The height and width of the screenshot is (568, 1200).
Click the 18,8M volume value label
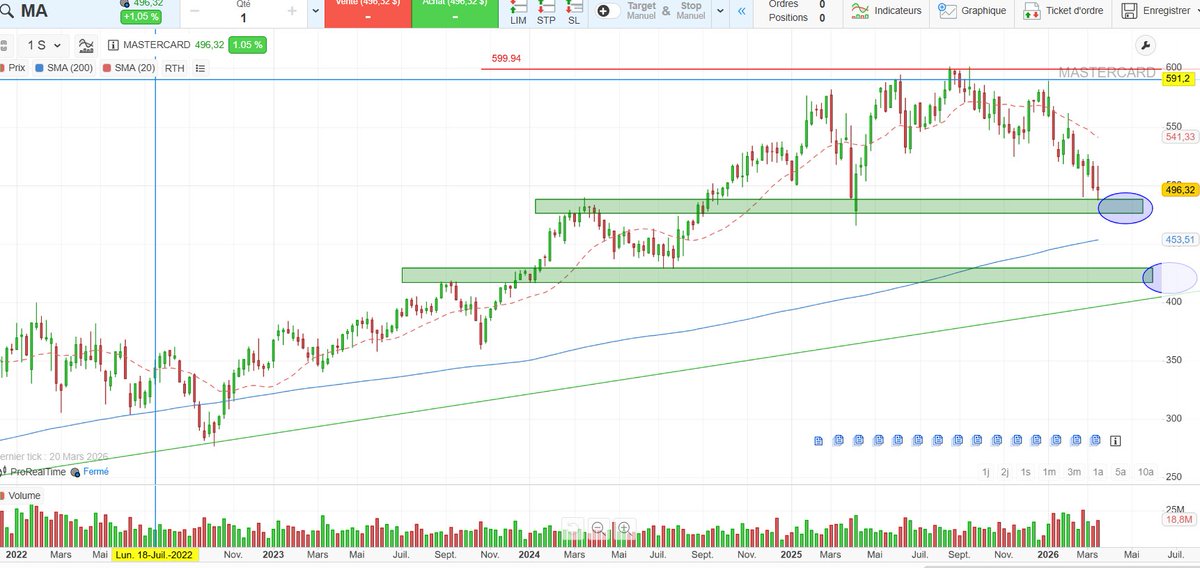1179,520
